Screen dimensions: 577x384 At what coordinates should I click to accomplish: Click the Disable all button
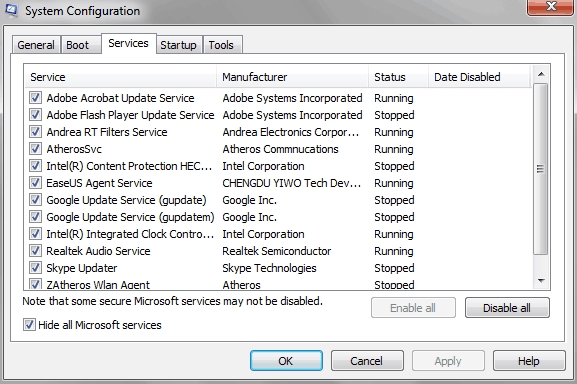[x=507, y=307]
